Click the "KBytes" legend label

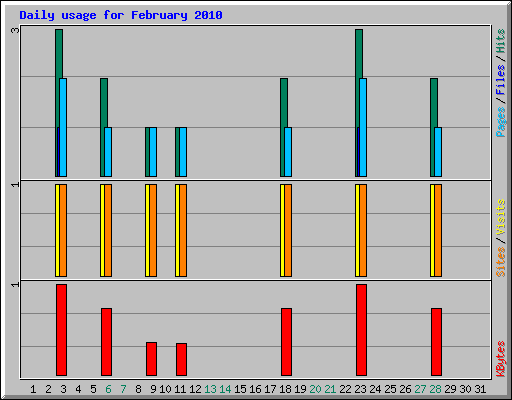501,359
